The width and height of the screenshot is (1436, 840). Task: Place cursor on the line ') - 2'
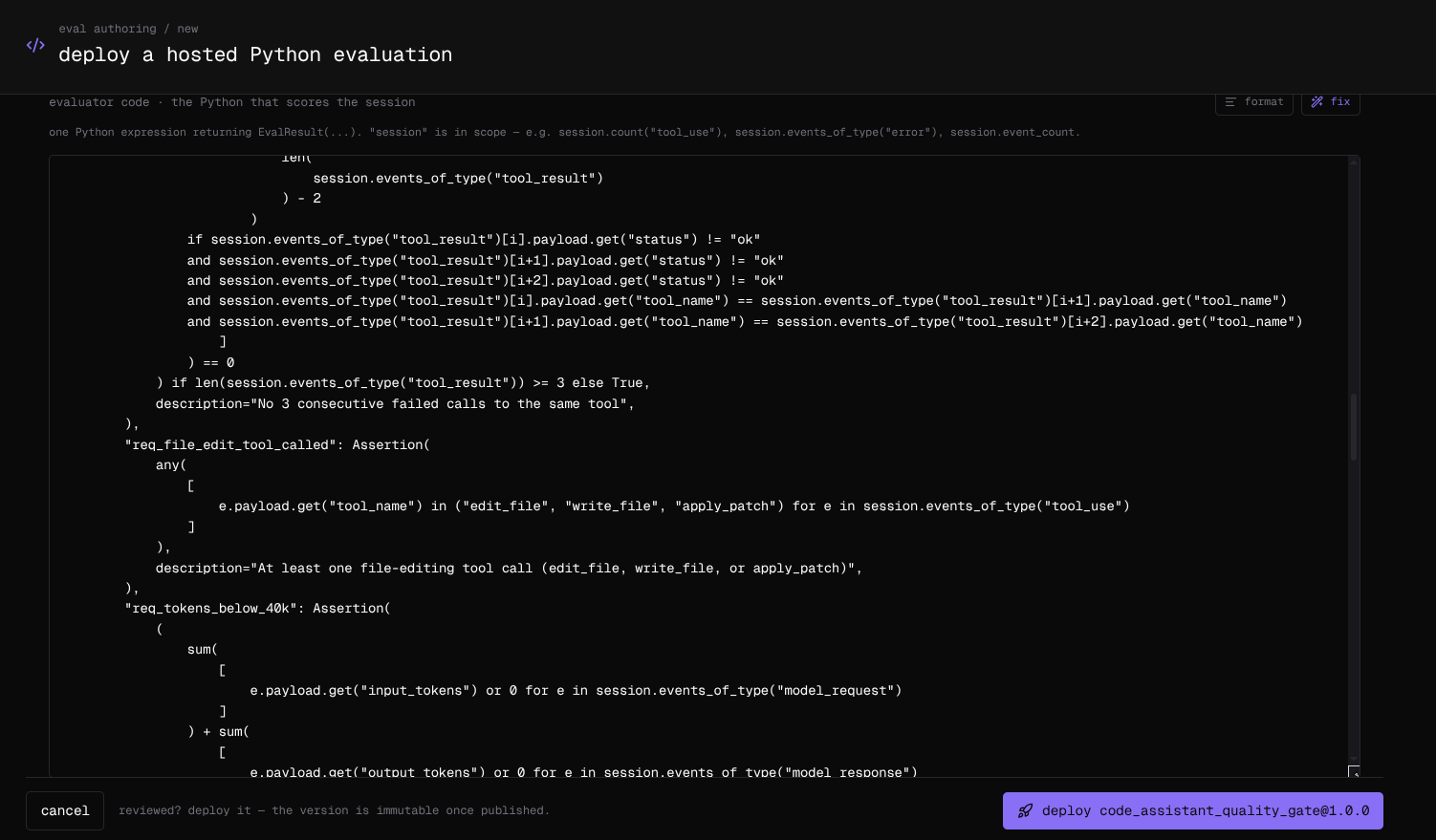tap(302, 199)
